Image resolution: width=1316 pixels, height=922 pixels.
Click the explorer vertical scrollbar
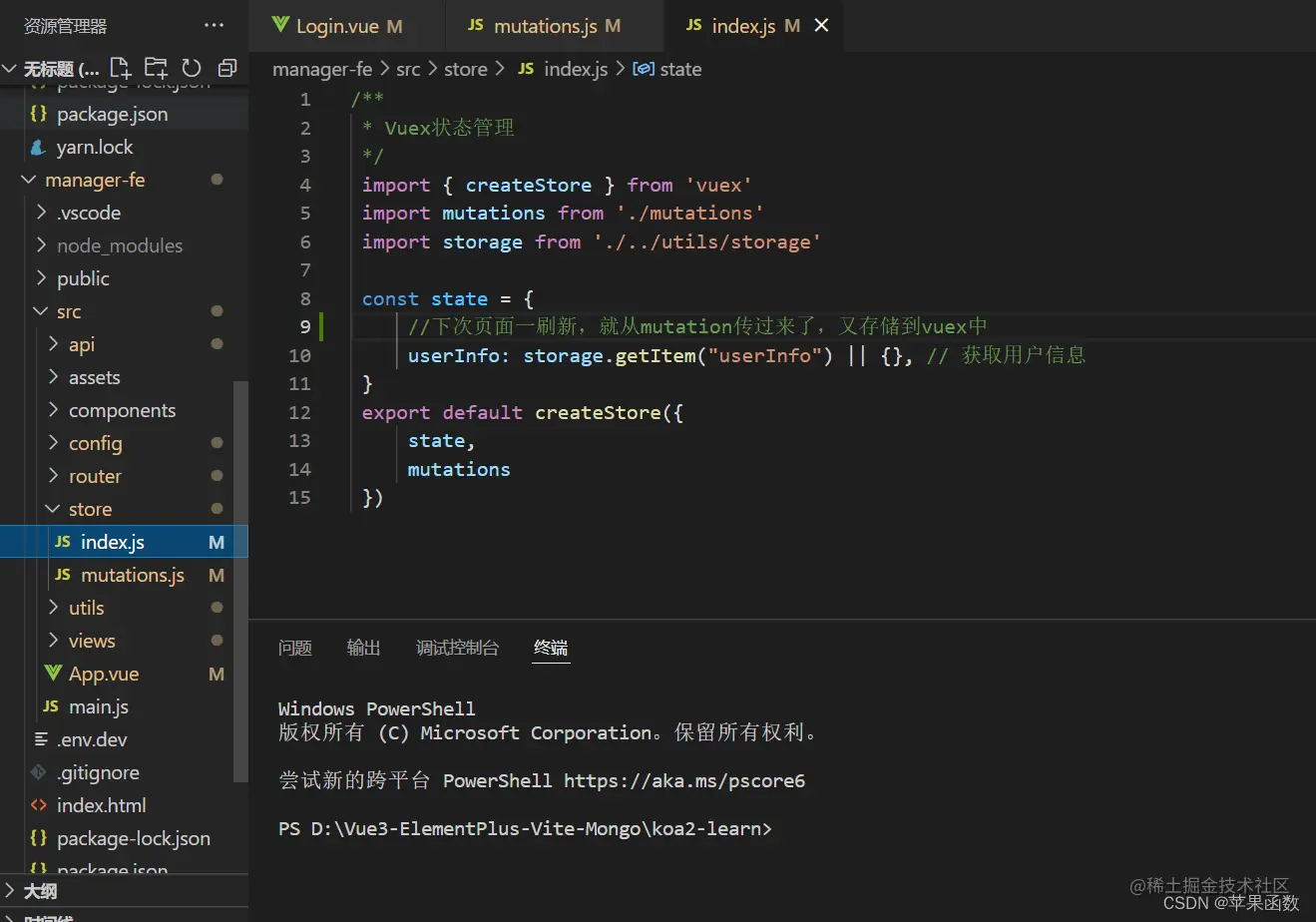(x=240, y=581)
